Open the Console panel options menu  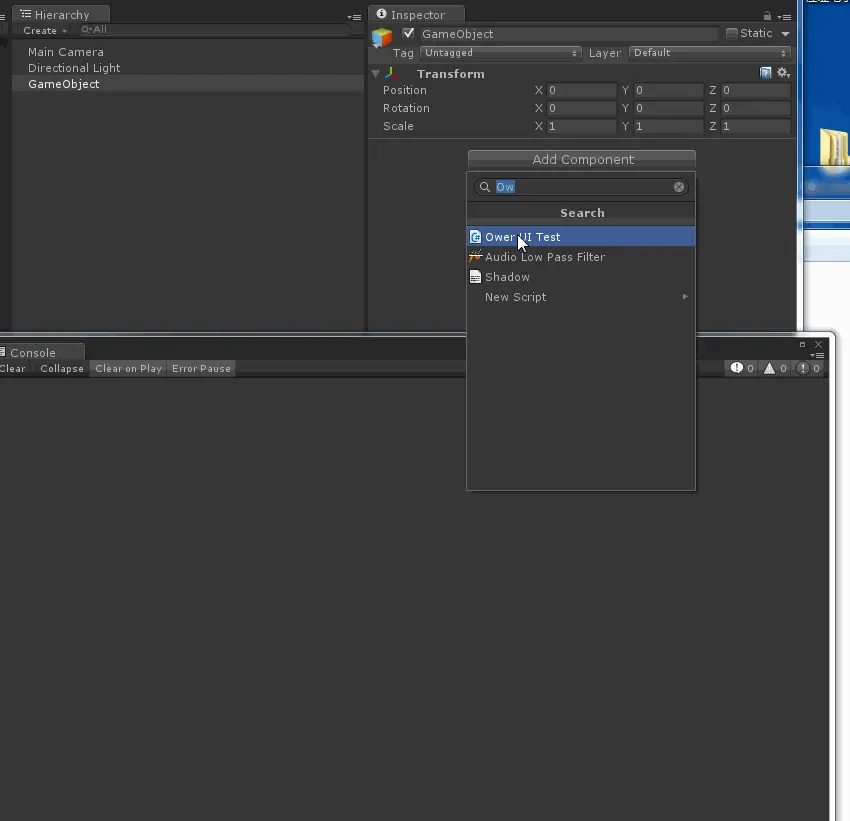pyautogui.click(x=817, y=355)
